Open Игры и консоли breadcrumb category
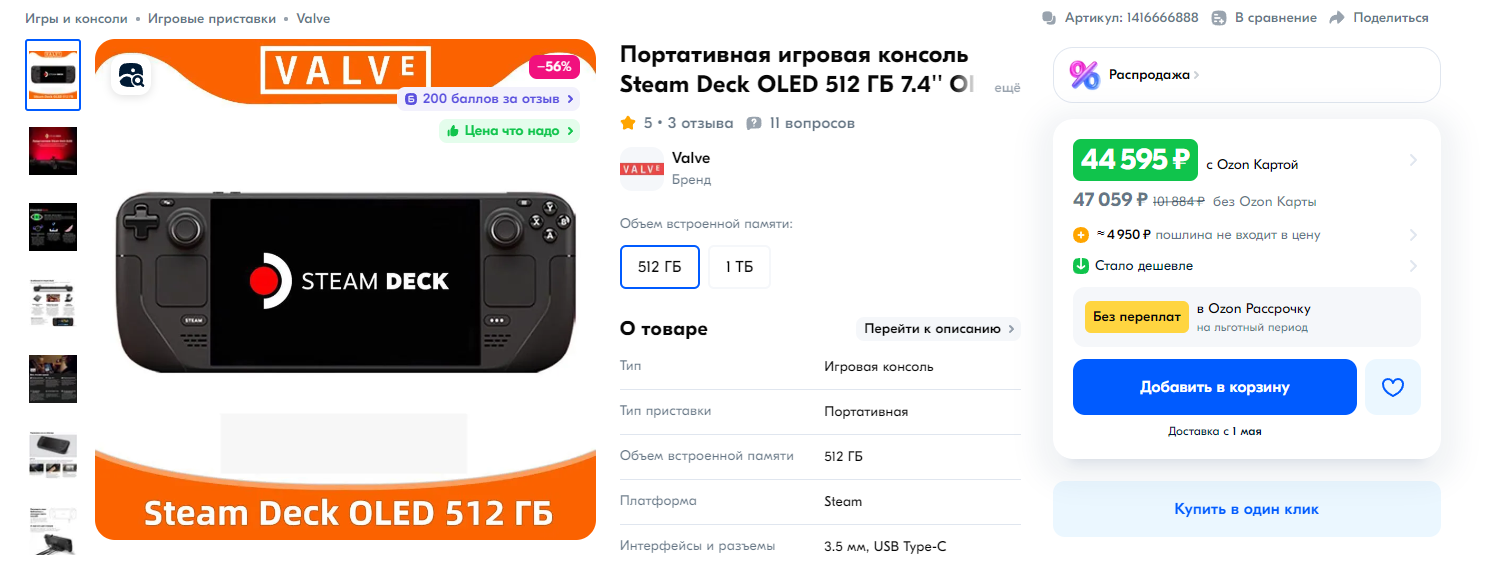The height and width of the screenshot is (562, 1506). coord(76,18)
